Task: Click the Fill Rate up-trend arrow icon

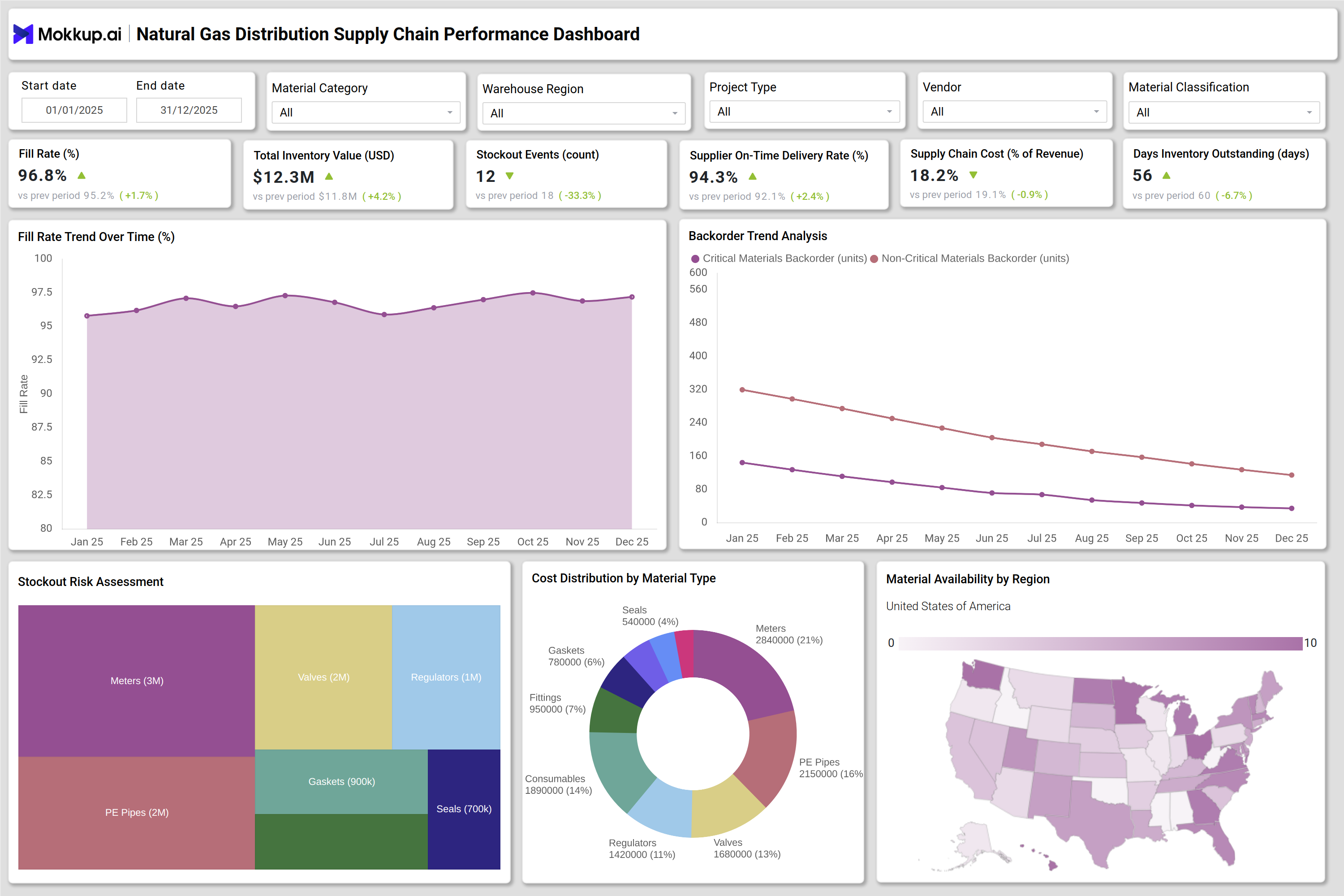Action: pos(82,176)
